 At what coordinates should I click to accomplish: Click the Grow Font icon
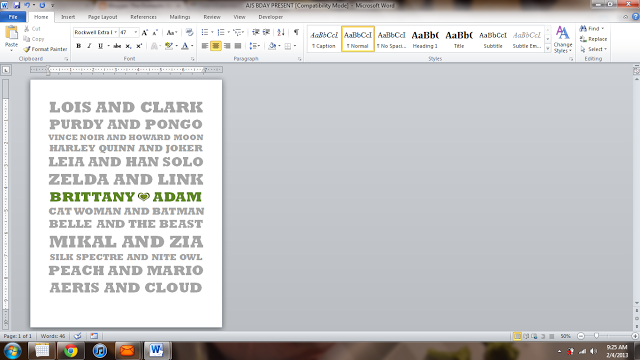tap(144, 32)
